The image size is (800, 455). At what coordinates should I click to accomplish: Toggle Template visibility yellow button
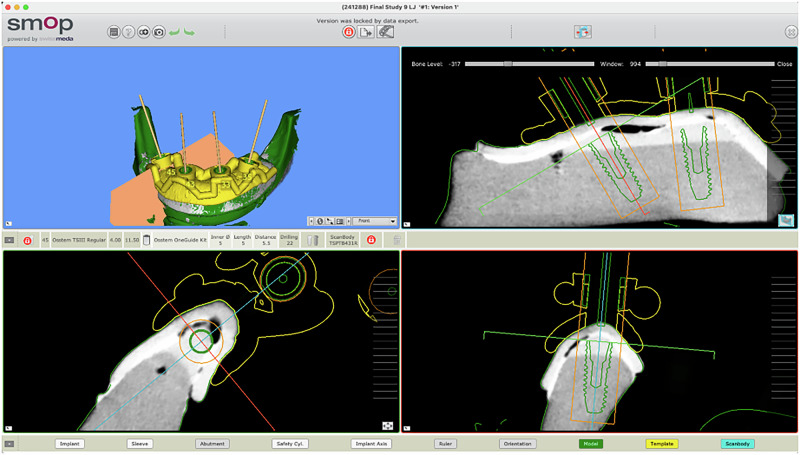[662, 444]
